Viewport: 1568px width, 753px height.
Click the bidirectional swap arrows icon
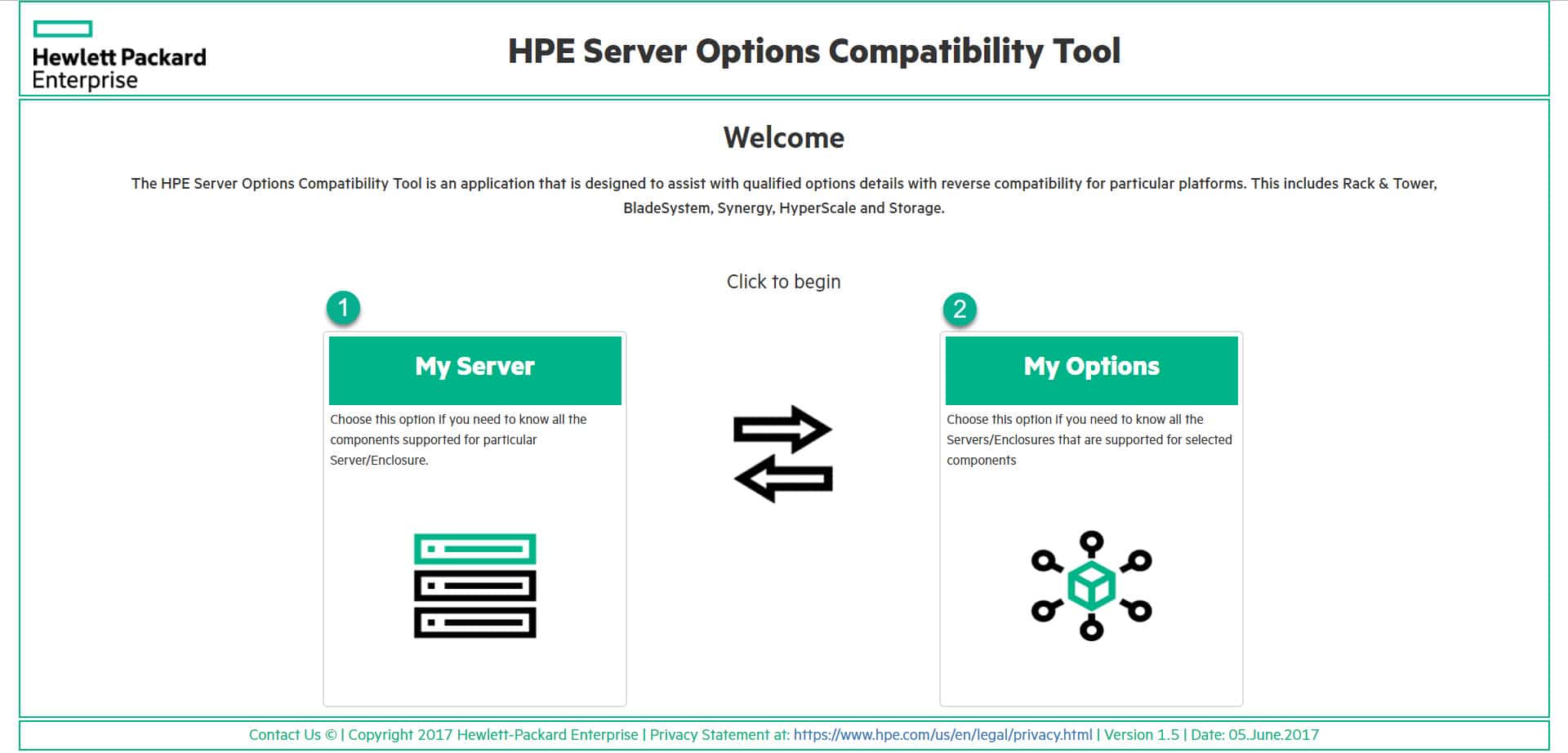(x=783, y=454)
